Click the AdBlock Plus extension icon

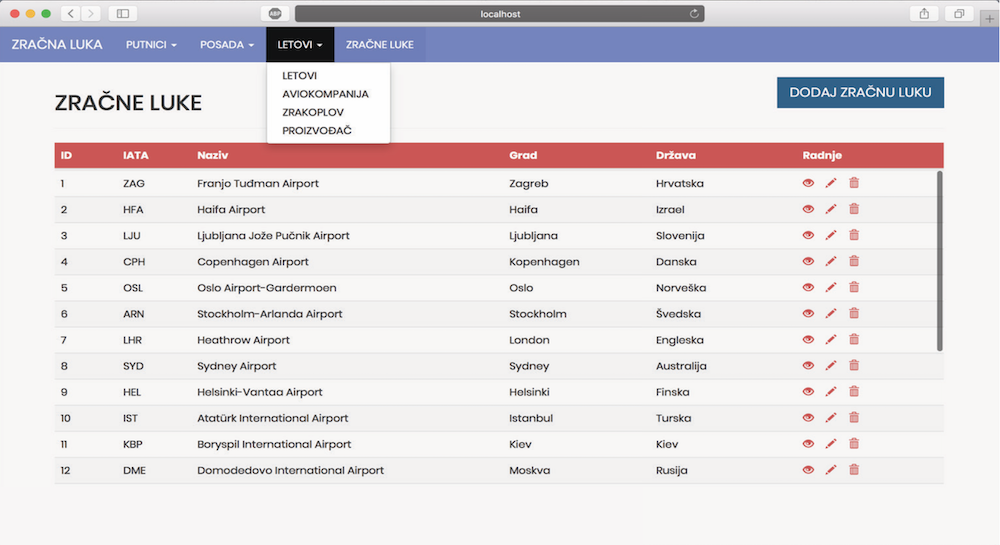[274, 14]
